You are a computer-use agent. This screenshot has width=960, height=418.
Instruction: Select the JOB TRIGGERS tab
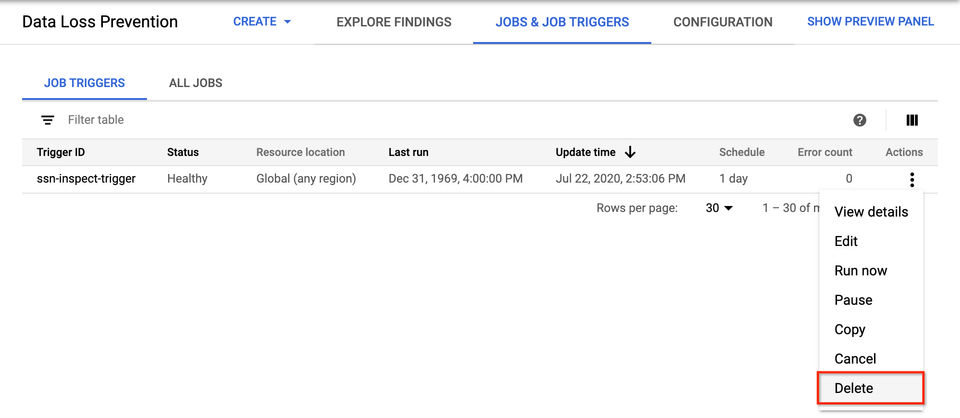84,83
